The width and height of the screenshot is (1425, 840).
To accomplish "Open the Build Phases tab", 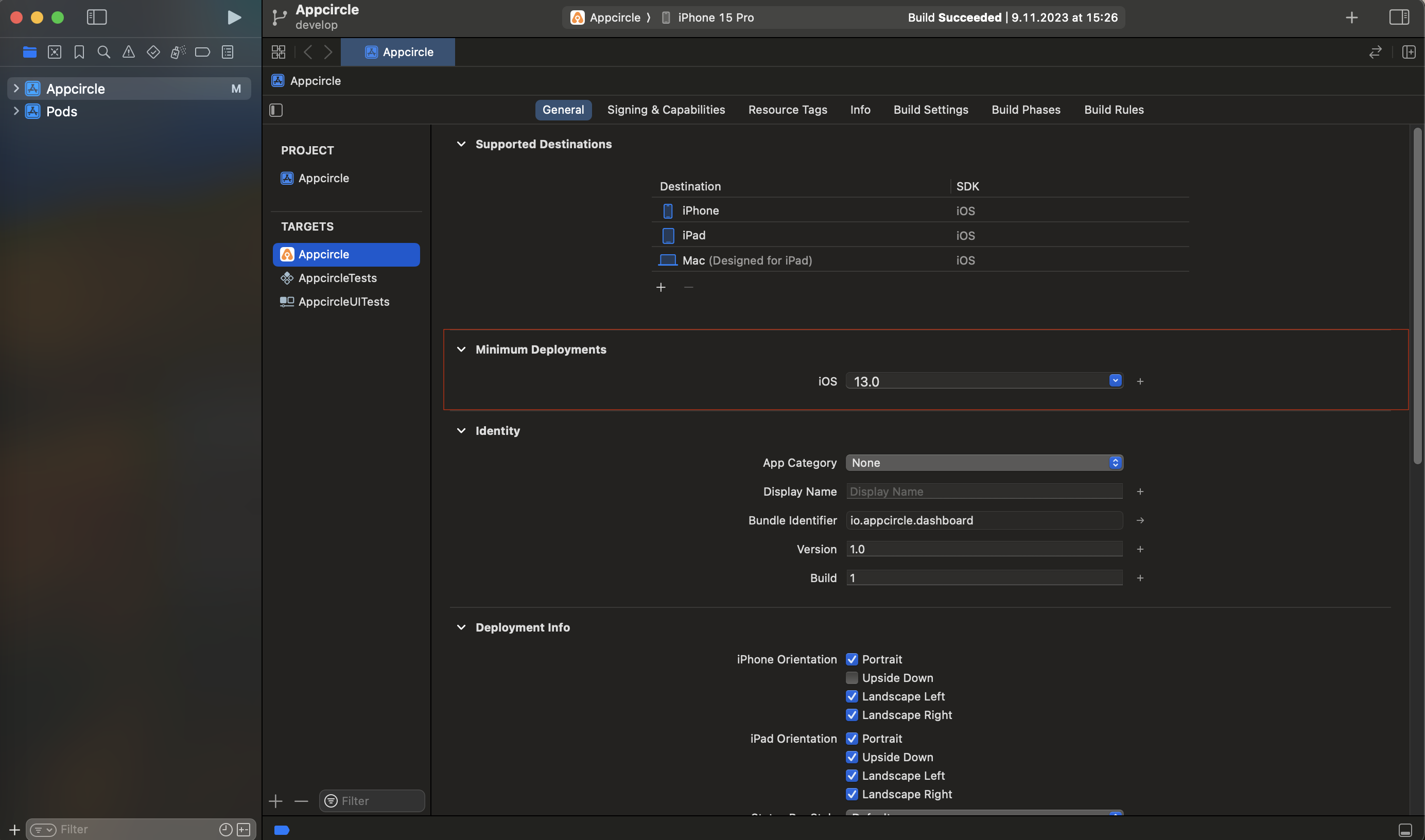I will pos(1026,110).
